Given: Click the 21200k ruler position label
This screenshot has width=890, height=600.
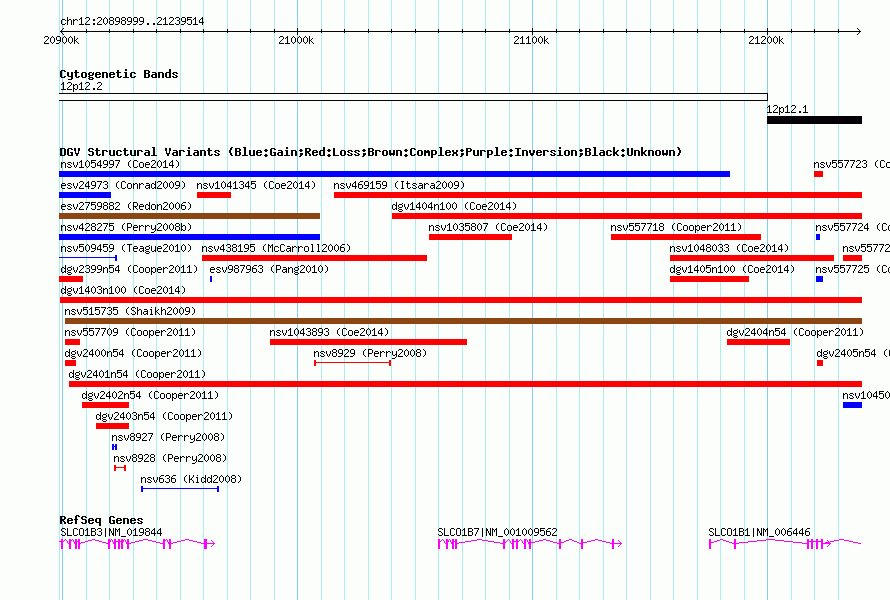Looking at the screenshot, I should [766, 40].
